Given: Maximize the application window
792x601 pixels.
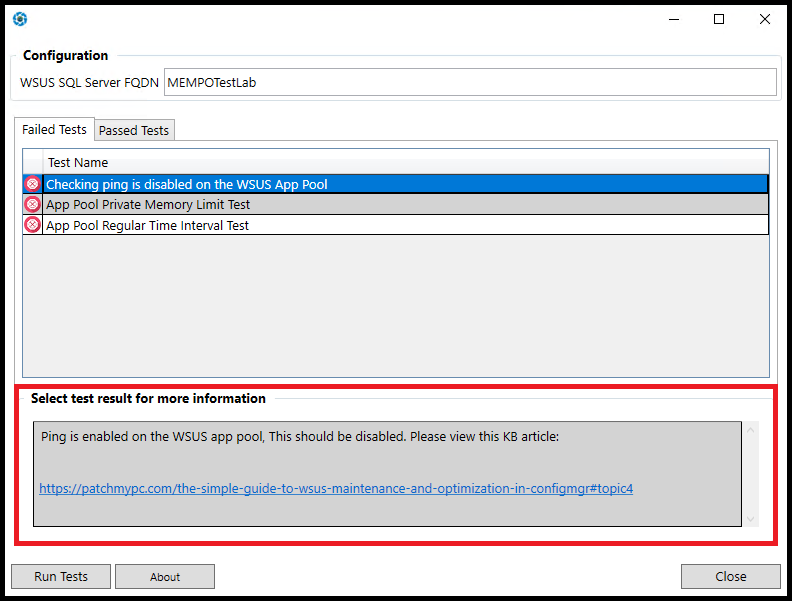Looking at the screenshot, I should click(718, 19).
